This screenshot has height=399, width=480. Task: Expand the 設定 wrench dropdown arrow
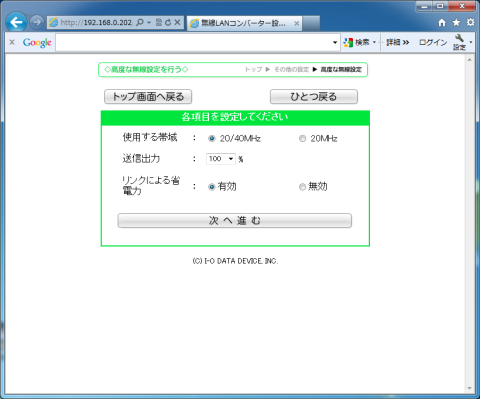click(x=471, y=42)
